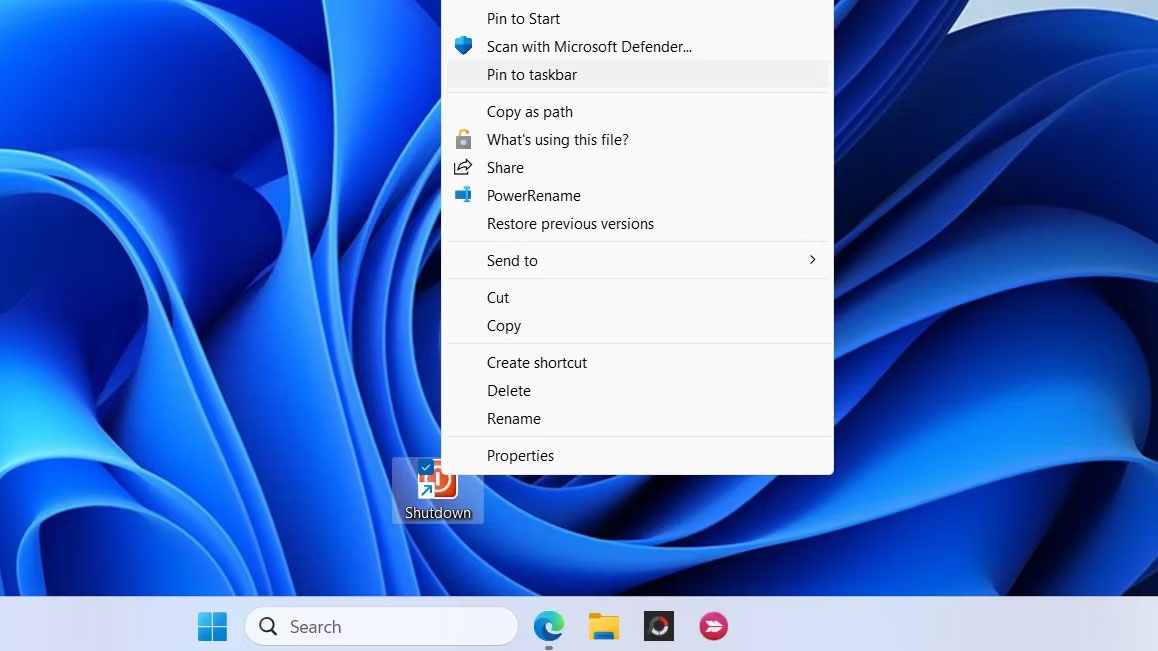Open Microsoft Edge from the taskbar
1158x651 pixels.
548,627
